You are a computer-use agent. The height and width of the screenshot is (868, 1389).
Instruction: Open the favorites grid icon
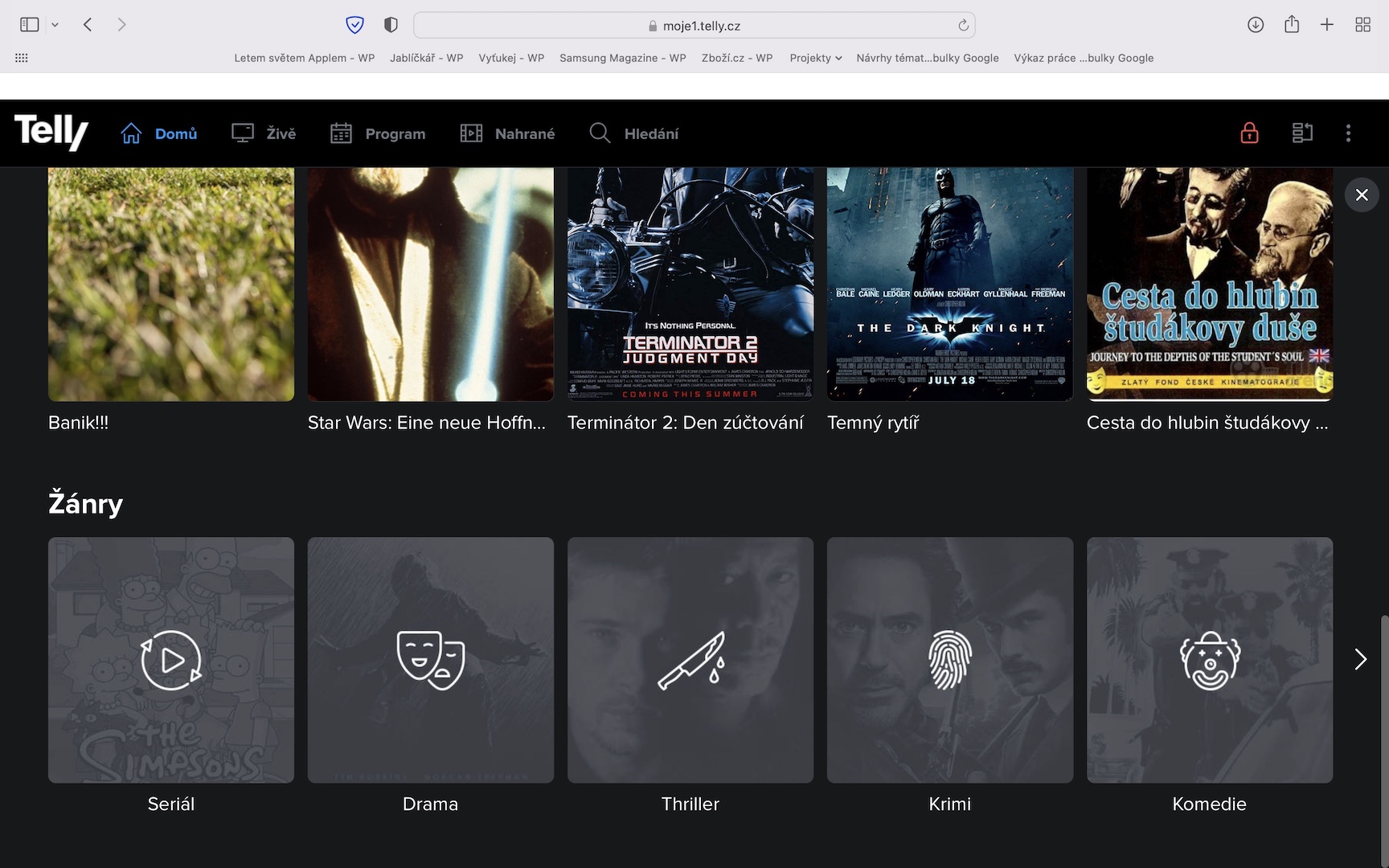22,58
